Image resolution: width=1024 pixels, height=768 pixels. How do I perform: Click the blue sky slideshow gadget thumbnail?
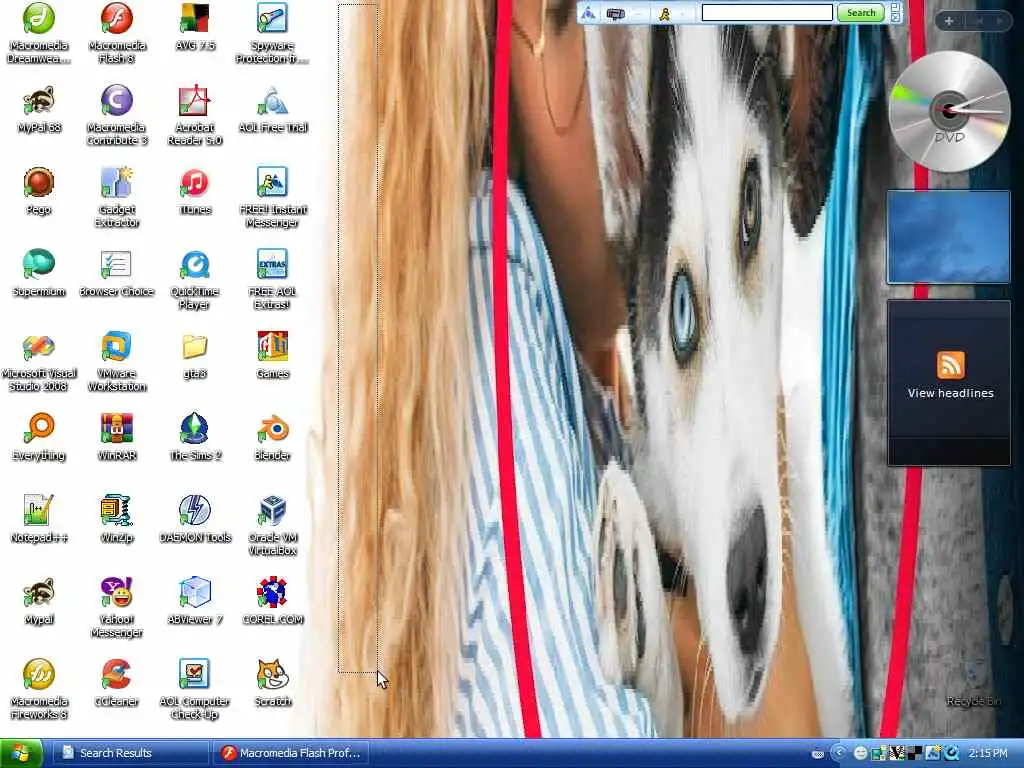pyautogui.click(x=948, y=237)
